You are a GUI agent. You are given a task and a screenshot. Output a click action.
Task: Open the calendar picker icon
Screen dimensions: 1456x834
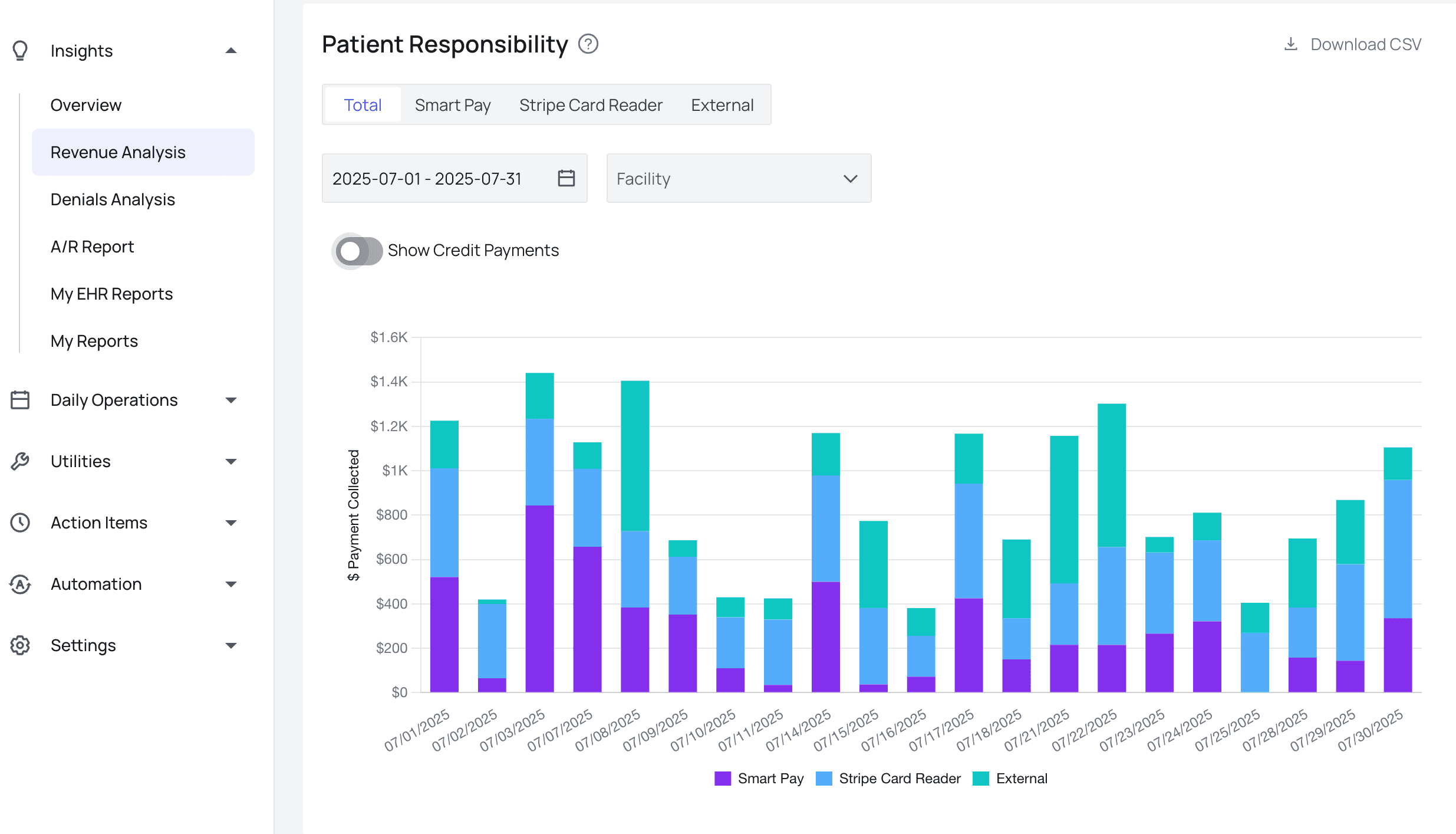pyautogui.click(x=566, y=178)
